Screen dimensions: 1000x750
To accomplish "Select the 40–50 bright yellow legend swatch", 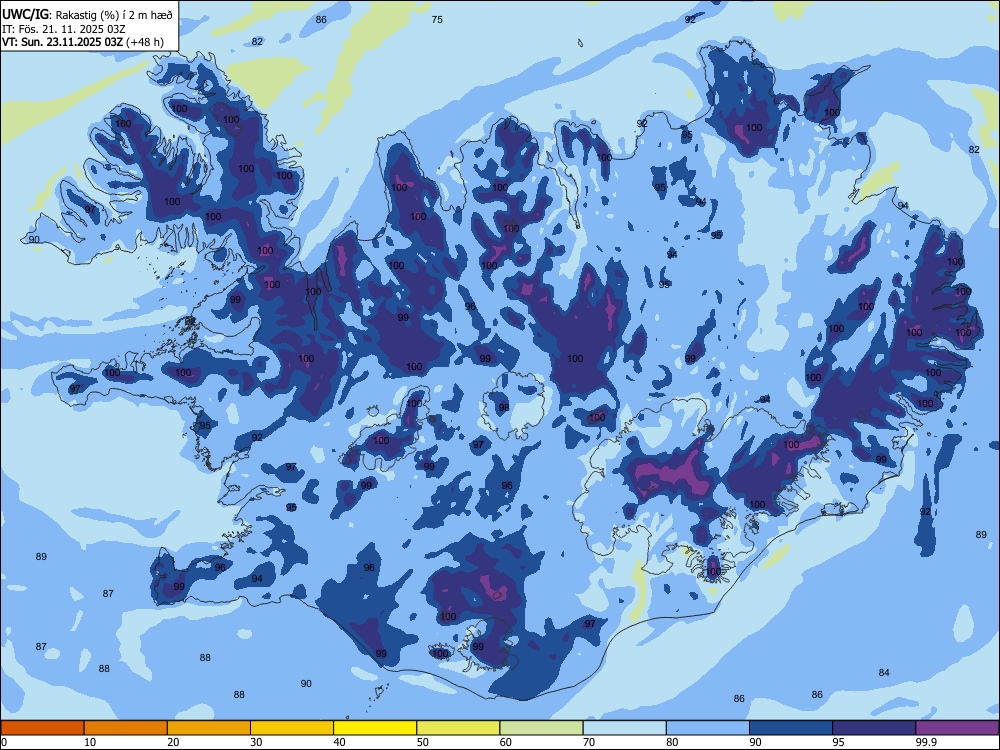I will (x=375, y=728).
